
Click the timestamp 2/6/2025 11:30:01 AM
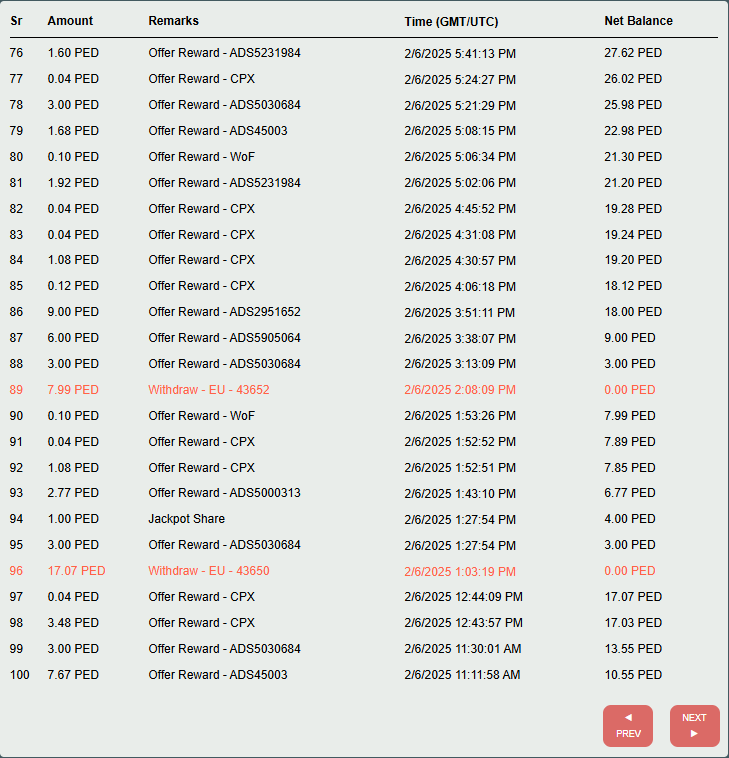(463, 649)
